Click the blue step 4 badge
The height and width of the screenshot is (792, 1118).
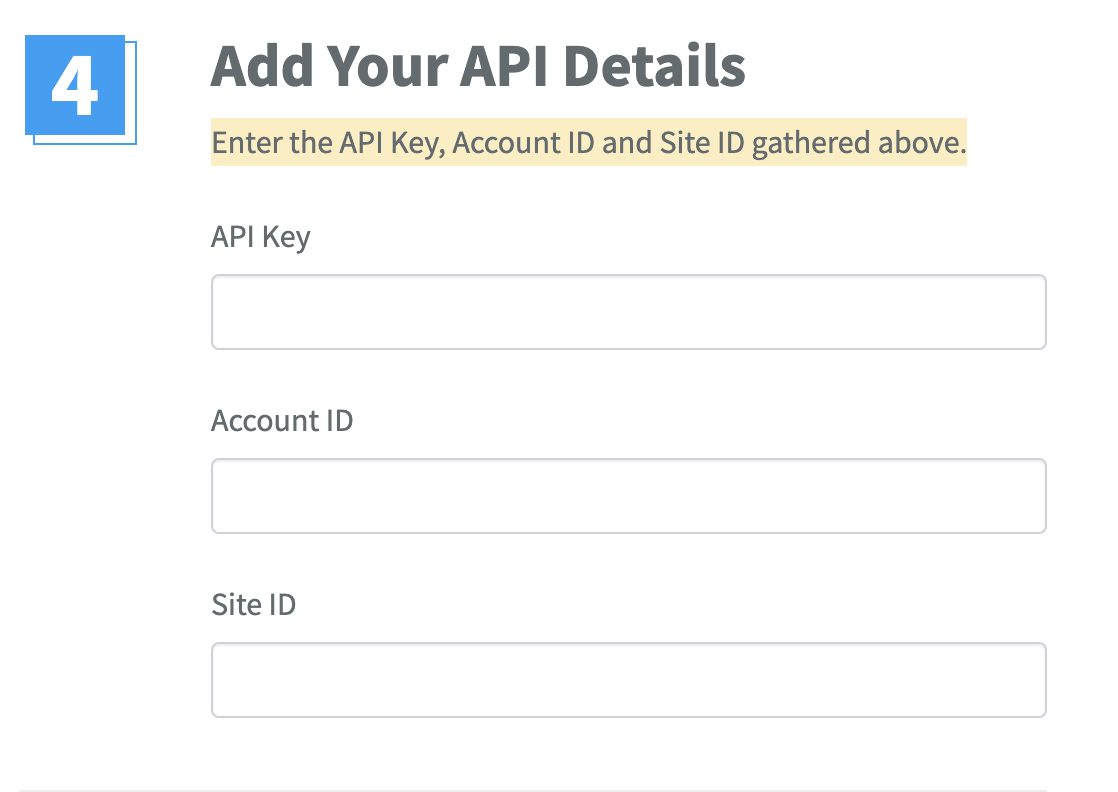[x=75, y=86]
